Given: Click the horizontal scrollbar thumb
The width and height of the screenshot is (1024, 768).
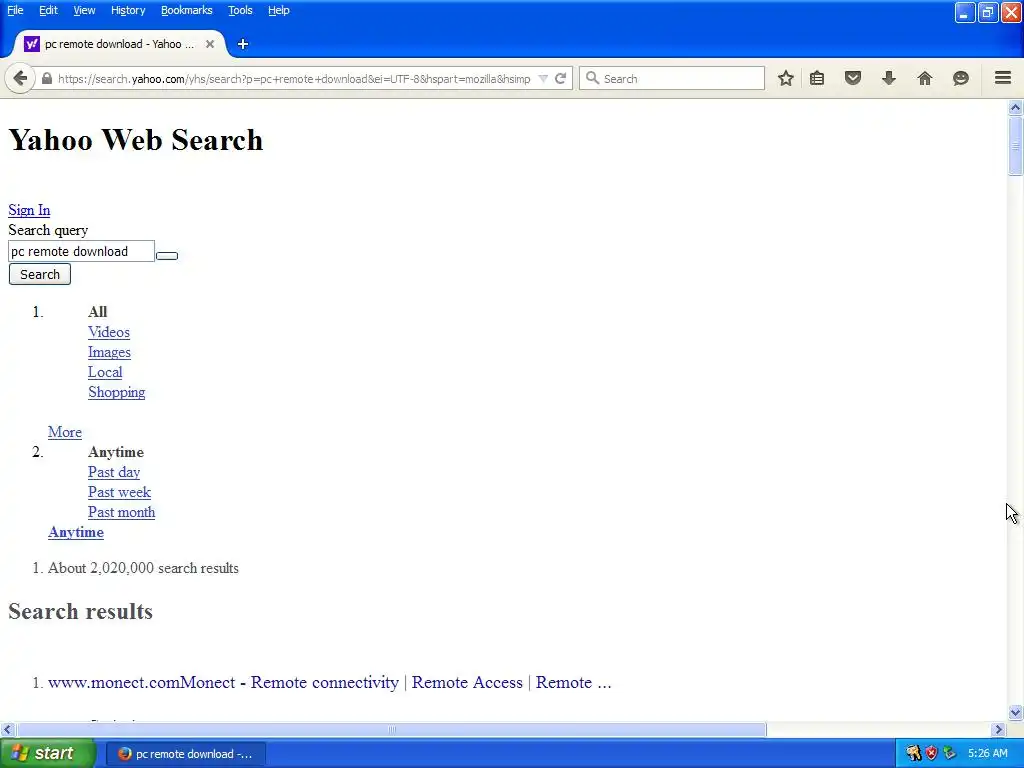Looking at the screenshot, I should click(x=392, y=729).
